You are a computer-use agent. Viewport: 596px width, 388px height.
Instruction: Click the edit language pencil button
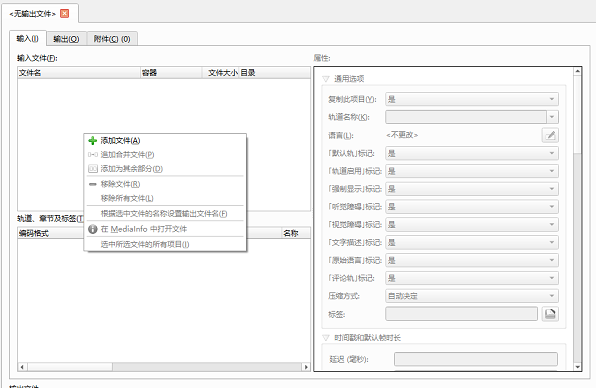pos(550,135)
